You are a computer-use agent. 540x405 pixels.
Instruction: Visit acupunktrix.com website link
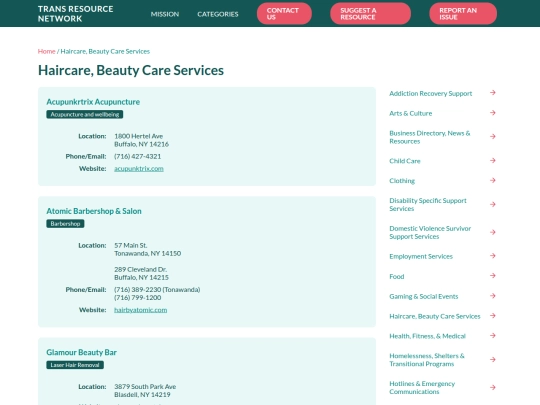point(139,168)
